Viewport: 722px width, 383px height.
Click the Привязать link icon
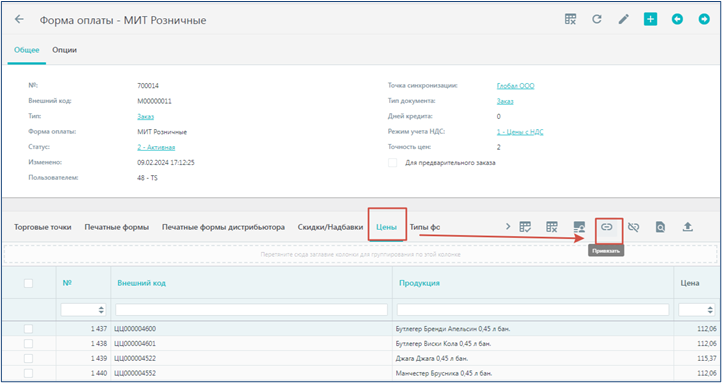(x=607, y=227)
